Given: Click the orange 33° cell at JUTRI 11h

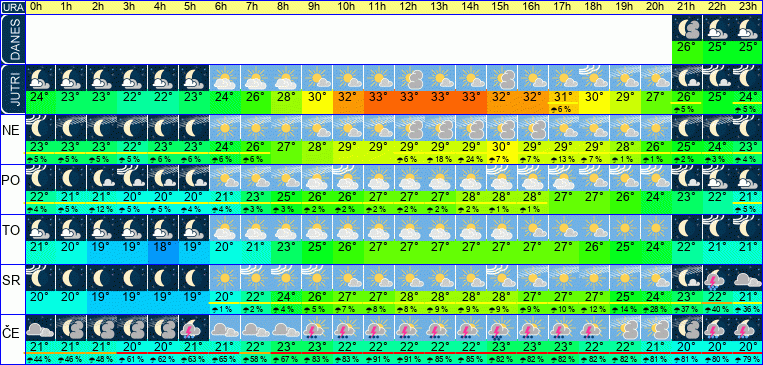Looking at the screenshot, I should 379,96.
